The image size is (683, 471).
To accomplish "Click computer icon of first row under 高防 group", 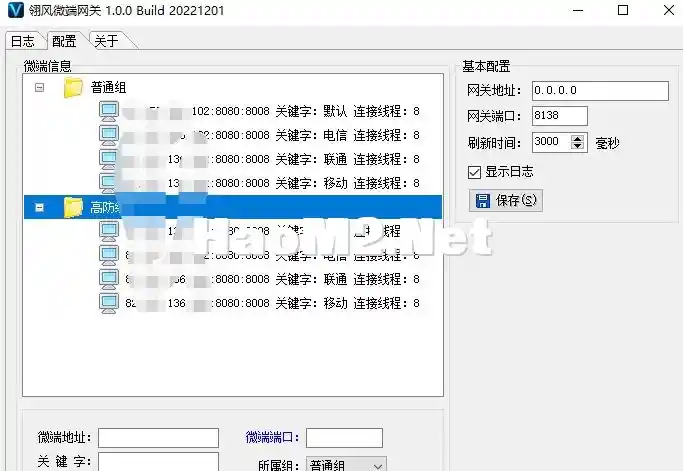I will [x=108, y=231].
